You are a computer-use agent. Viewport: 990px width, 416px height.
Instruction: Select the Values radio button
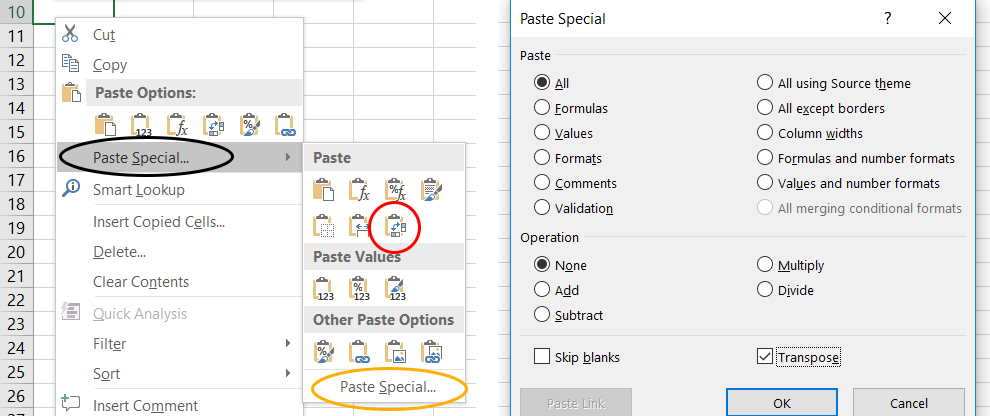(542, 133)
